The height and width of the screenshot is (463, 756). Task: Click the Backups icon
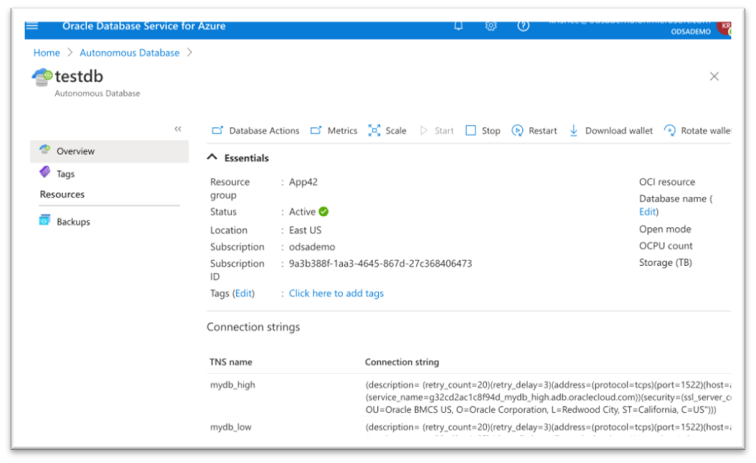coord(44,220)
